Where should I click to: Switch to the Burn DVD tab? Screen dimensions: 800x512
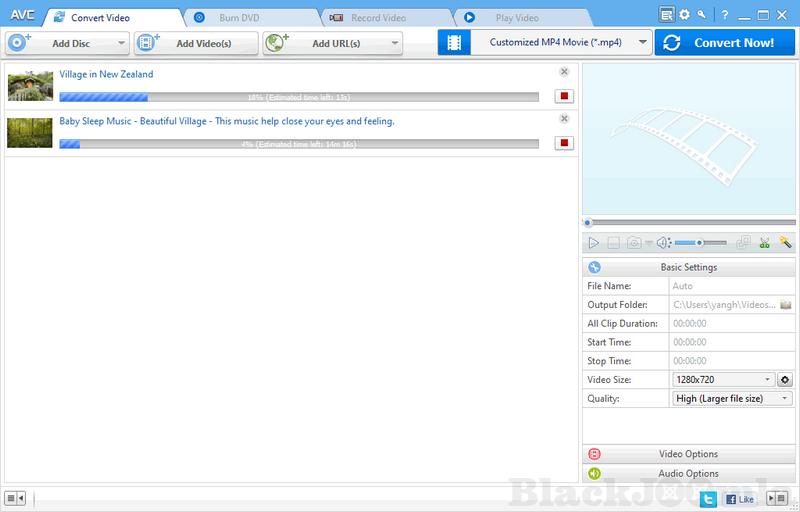238,18
